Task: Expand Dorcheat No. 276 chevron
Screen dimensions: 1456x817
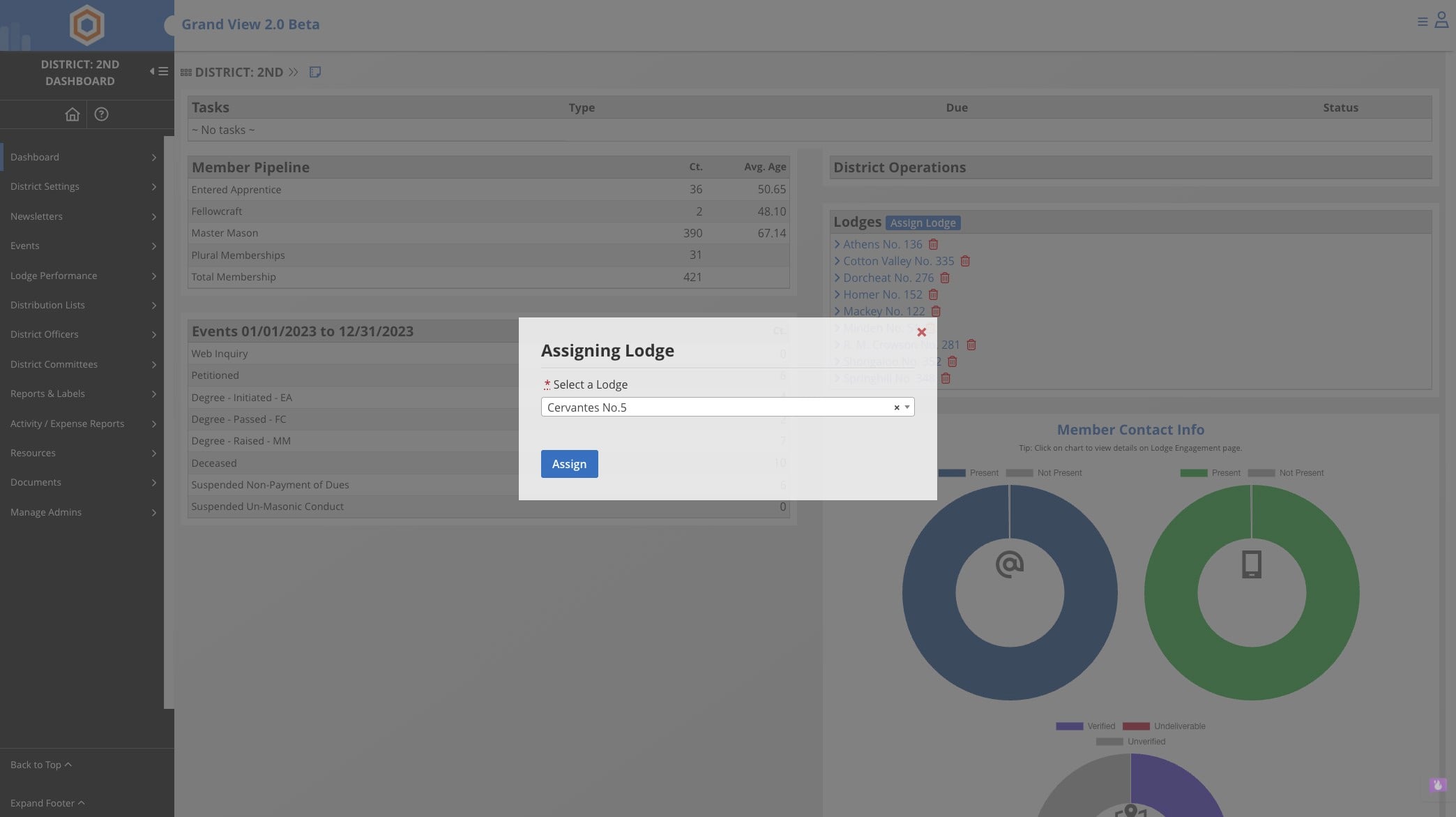Action: pos(837,278)
